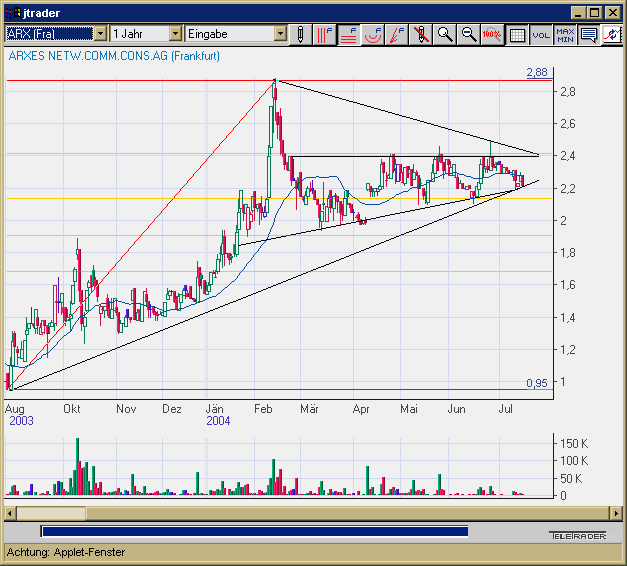Click the scrollbar right arrow
Viewport: 627px width, 566px height.
click(x=616, y=513)
